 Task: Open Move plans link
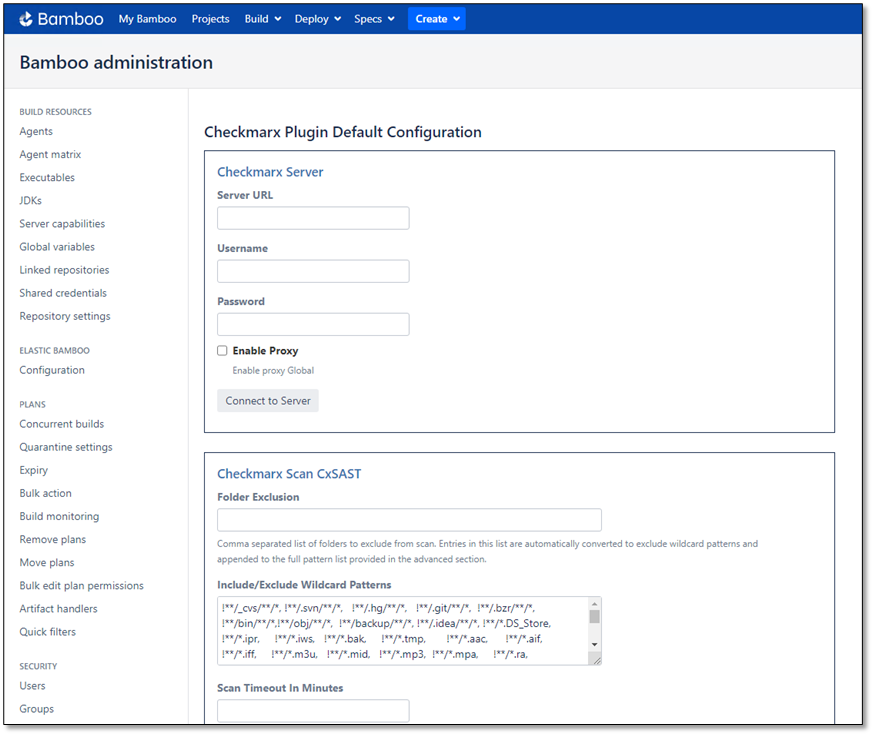(47, 563)
